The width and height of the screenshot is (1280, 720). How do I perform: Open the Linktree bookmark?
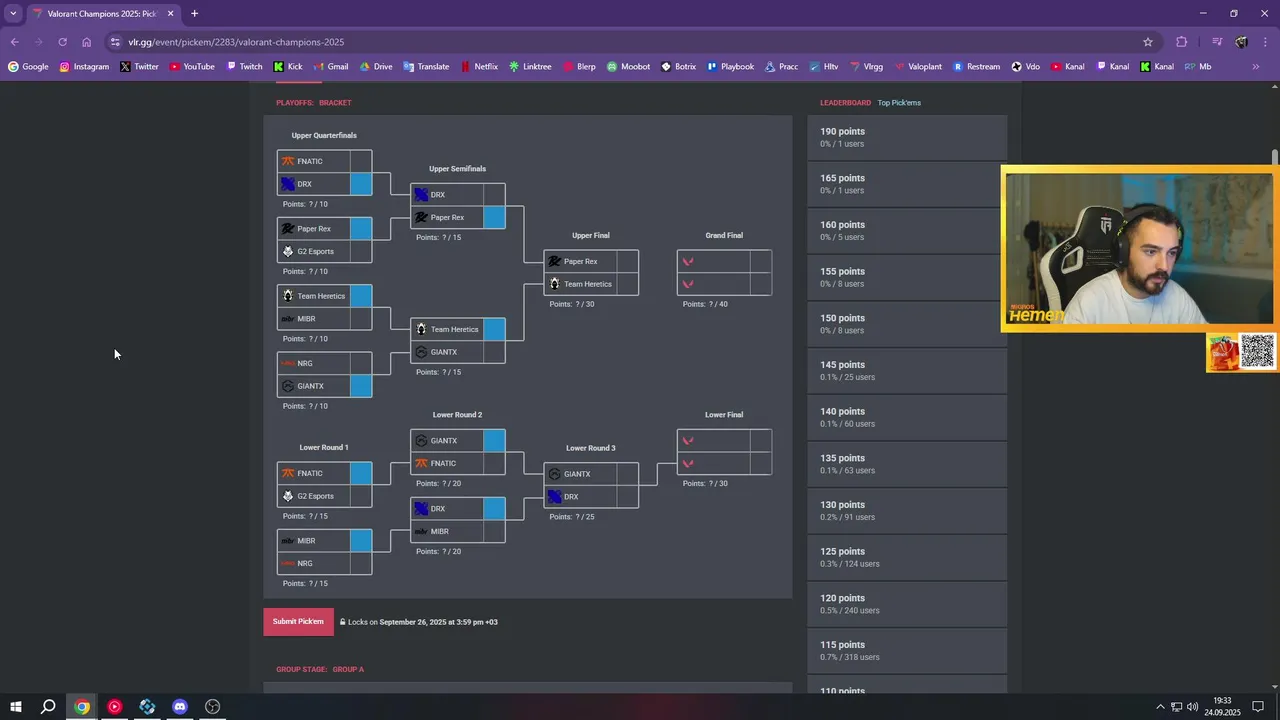pos(530,67)
